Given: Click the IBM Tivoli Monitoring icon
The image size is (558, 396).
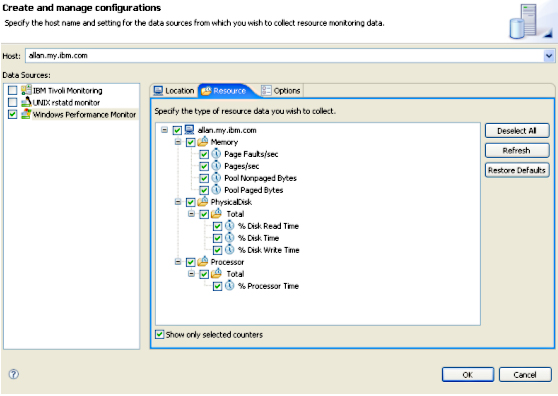Looking at the screenshot, I should coord(26,90).
